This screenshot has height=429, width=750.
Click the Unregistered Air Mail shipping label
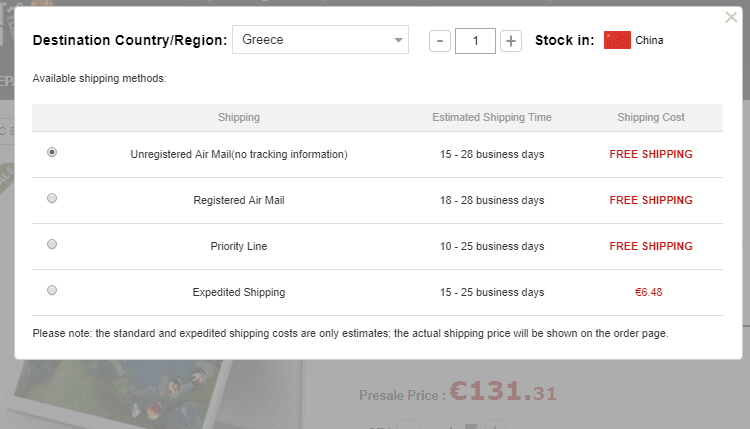click(238, 154)
